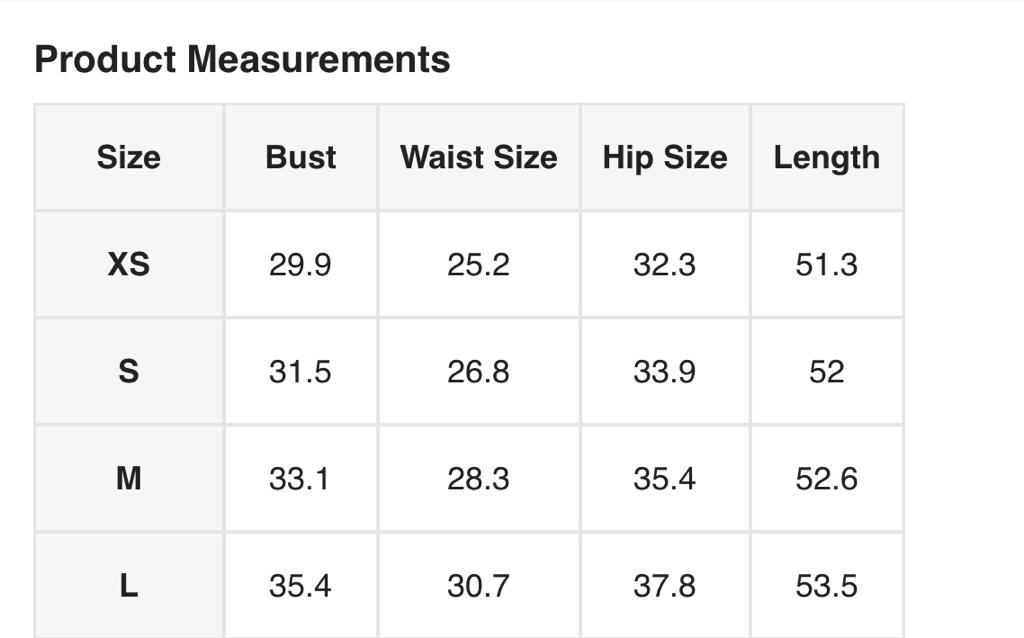Click the XS waist value 25.2
The height and width of the screenshot is (638, 1024).
478,265
